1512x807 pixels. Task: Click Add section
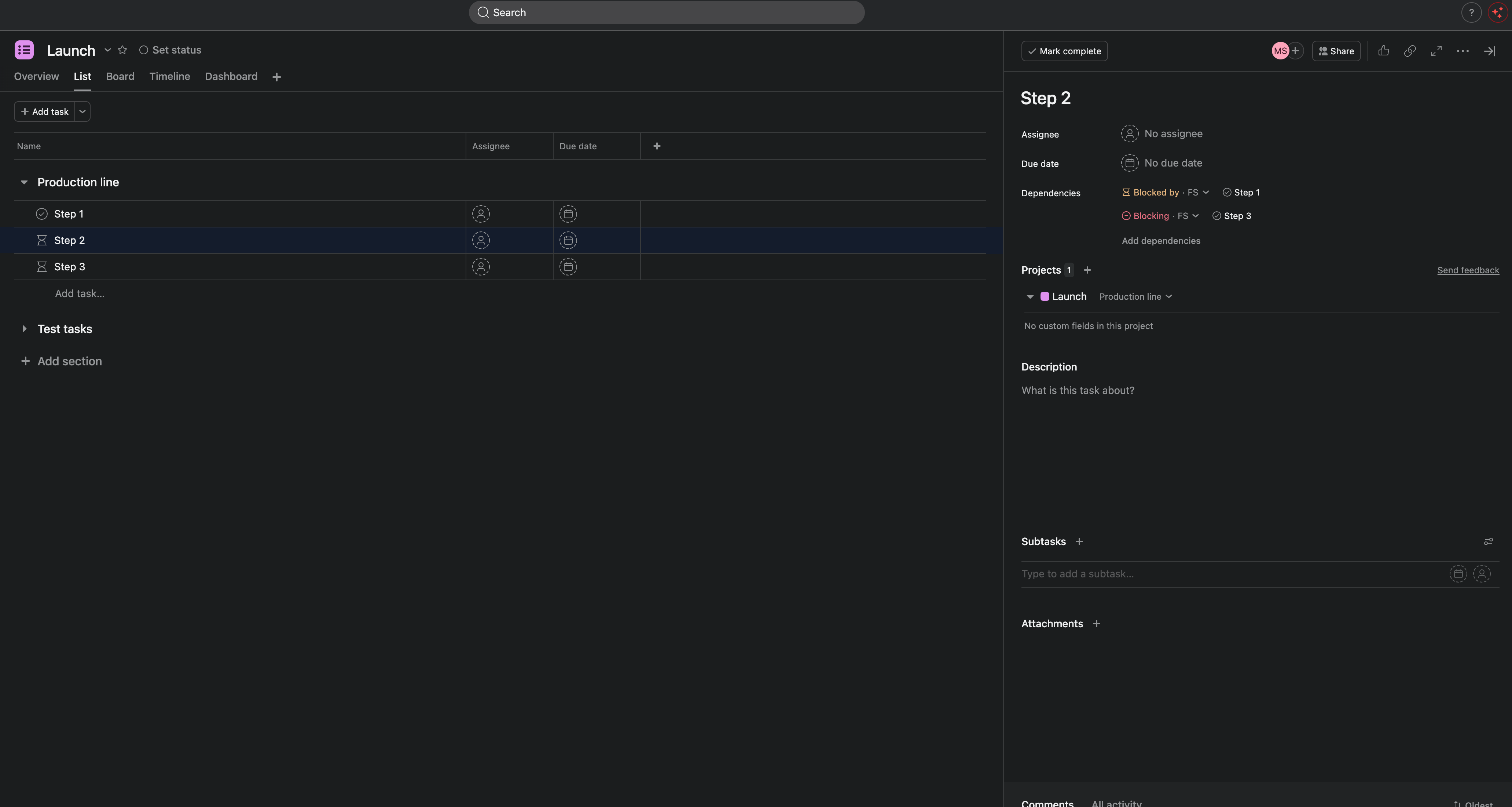(x=61, y=361)
